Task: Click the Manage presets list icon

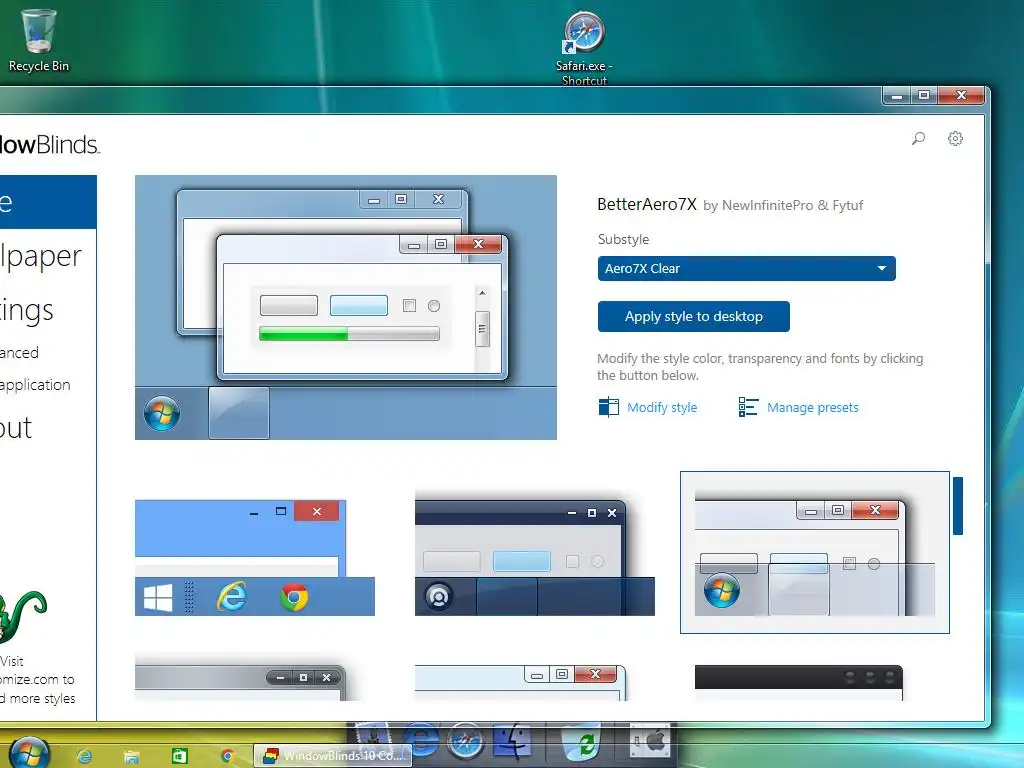Action: coord(748,407)
